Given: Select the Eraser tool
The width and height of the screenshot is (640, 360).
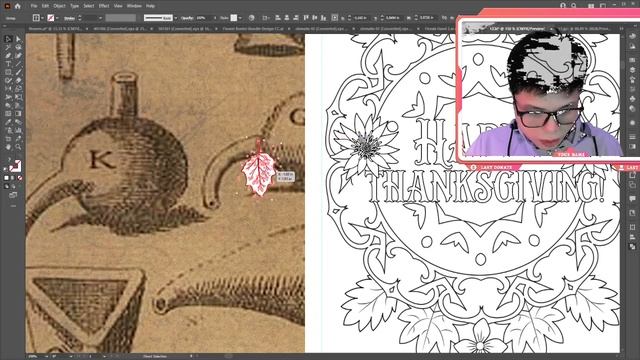Looking at the screenshot, I should [18, 80].
